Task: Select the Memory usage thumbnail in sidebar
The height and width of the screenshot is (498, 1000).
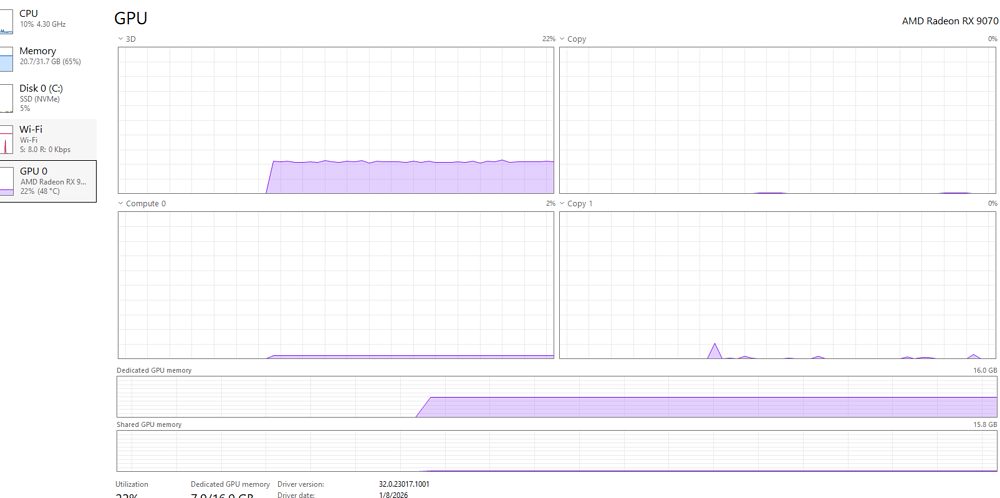Action: pyautogui.click(x=6, y=59)
